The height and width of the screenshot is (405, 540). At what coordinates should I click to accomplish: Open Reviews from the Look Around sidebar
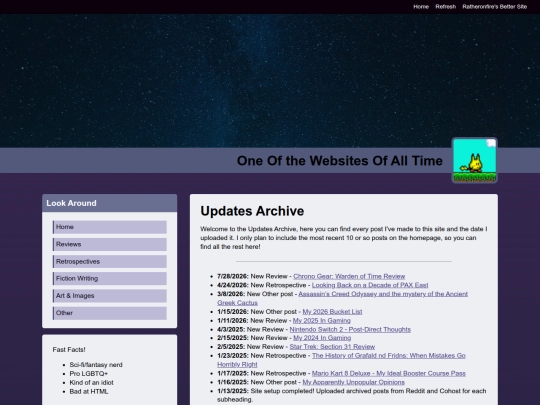tap(110, 245)
